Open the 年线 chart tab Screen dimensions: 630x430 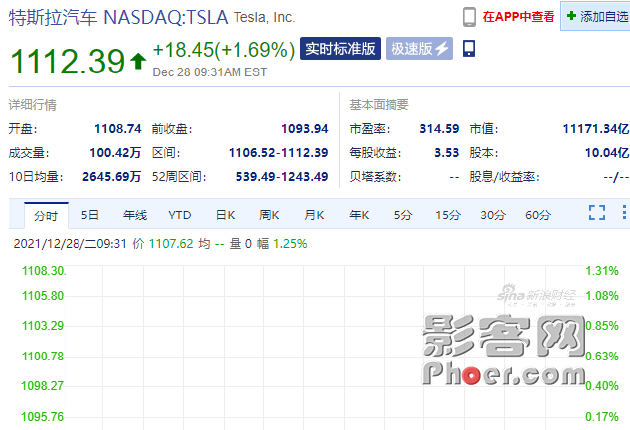click(135, 215)
